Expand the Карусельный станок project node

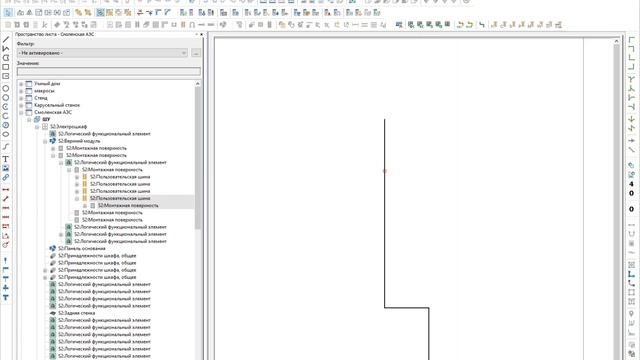[21, 105]
